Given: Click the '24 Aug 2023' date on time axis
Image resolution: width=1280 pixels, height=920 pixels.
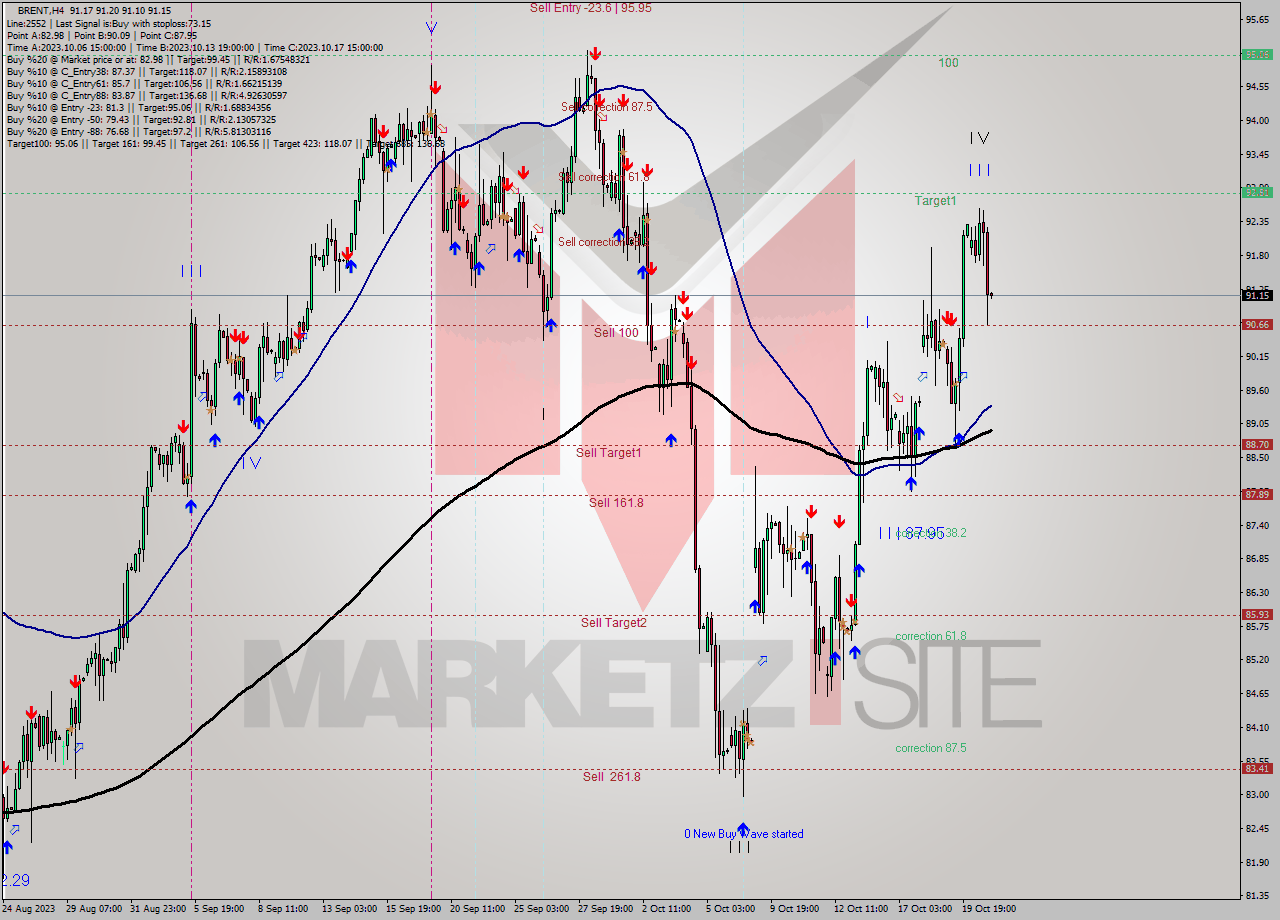Looking at the screenshot, I should point(27,909).
